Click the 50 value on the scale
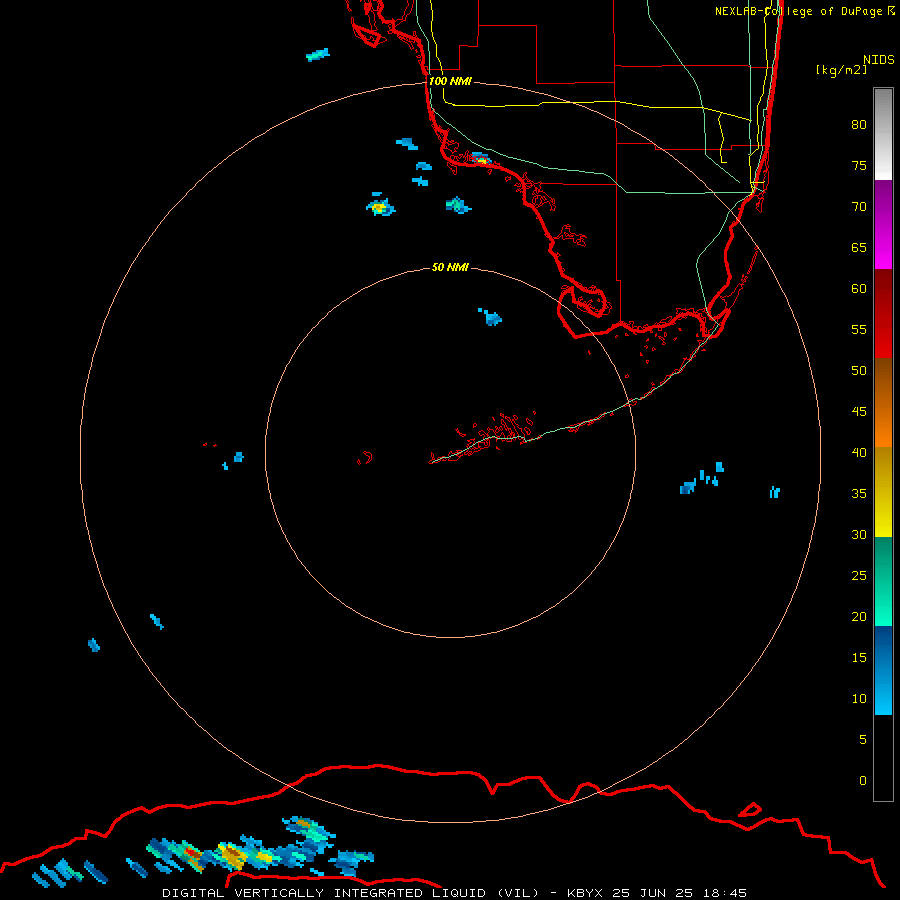Viewport: 900px width, 900px height. tap(859, 370)
